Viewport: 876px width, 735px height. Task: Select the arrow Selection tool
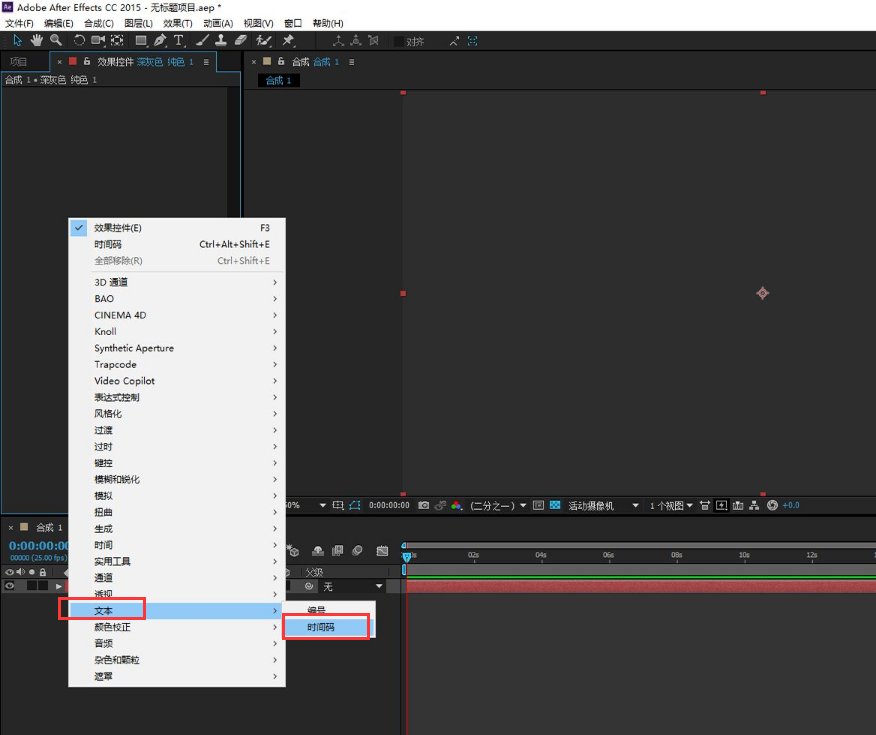[x=17, y=40]
